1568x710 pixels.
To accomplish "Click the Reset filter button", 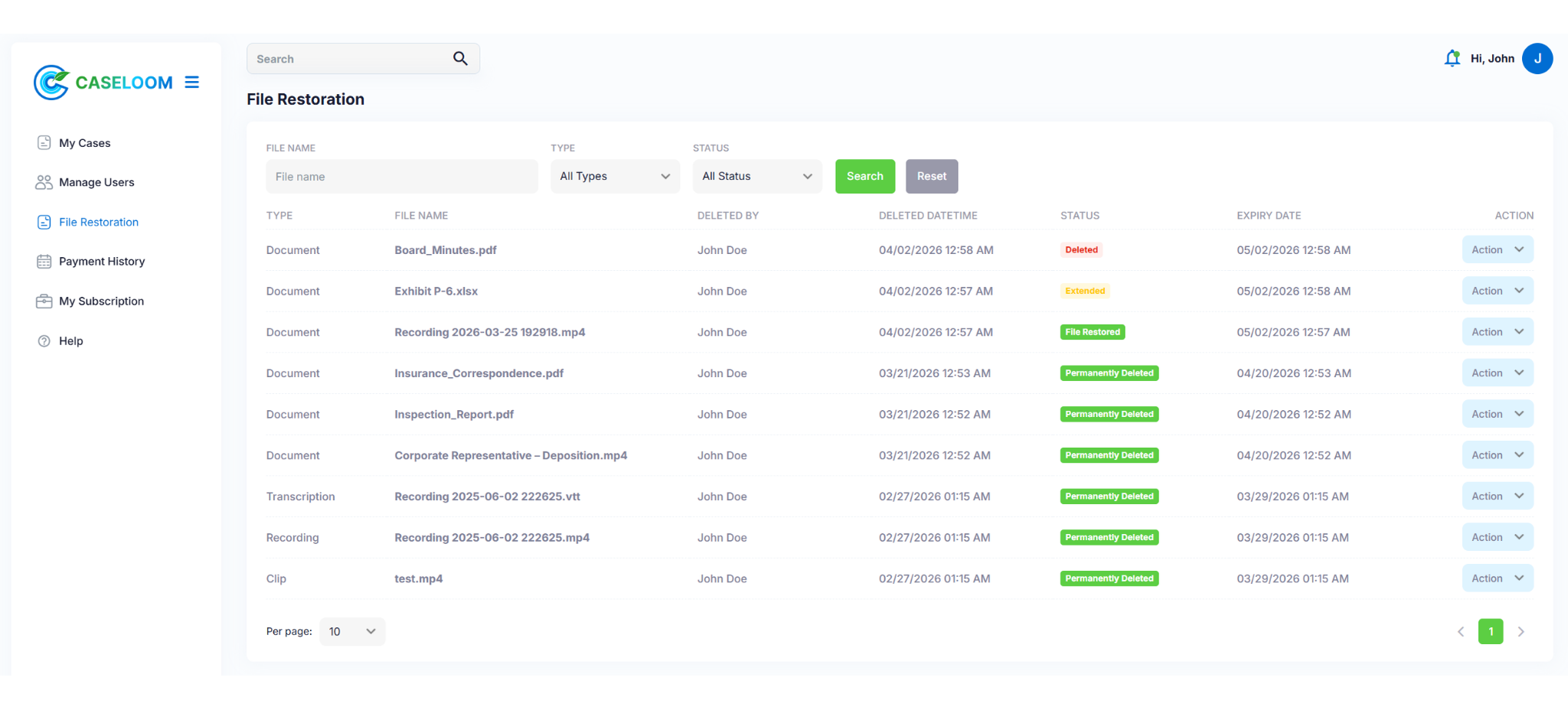I will click(x=931, y=177).
